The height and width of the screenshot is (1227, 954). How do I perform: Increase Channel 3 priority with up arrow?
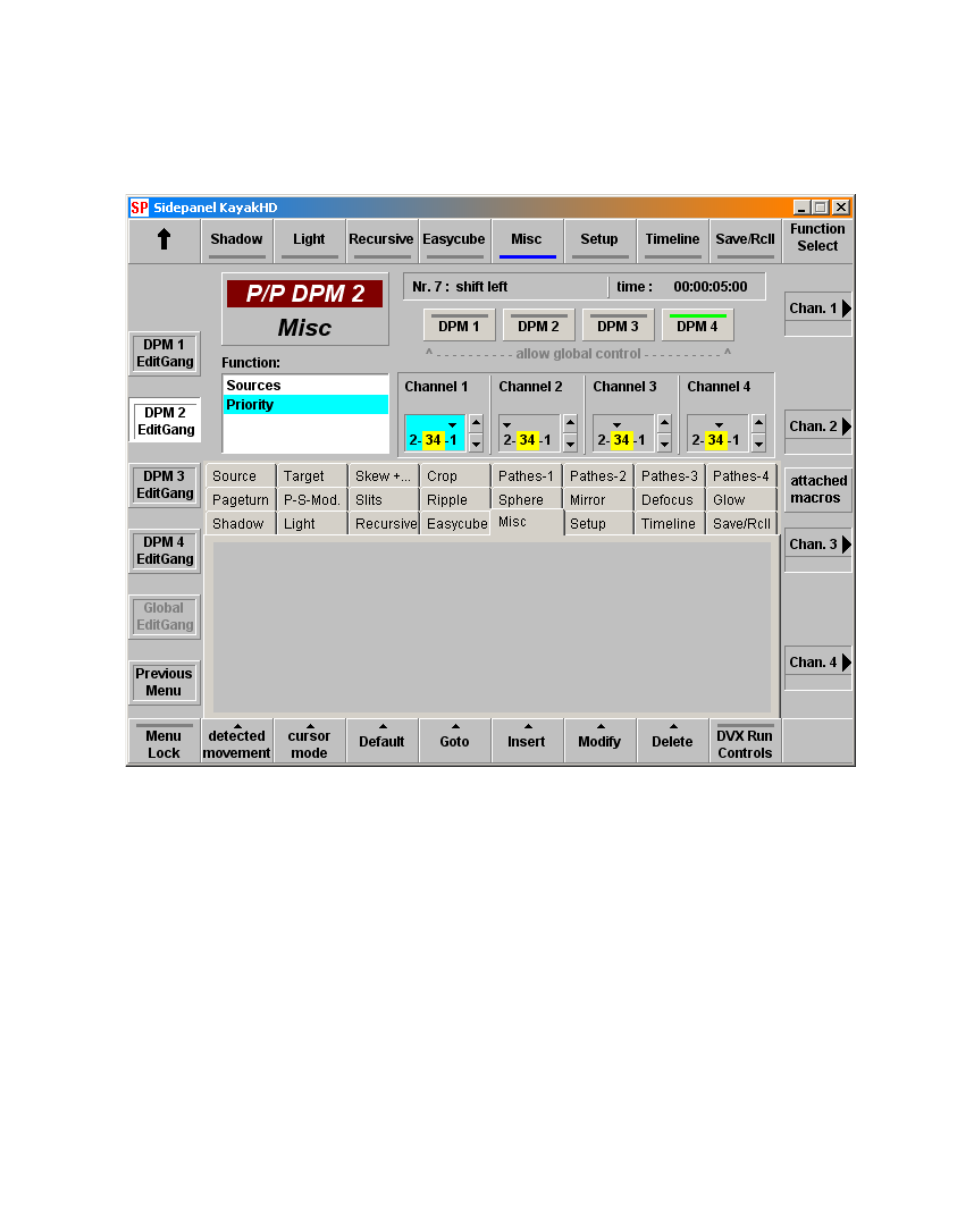(664, 423)
